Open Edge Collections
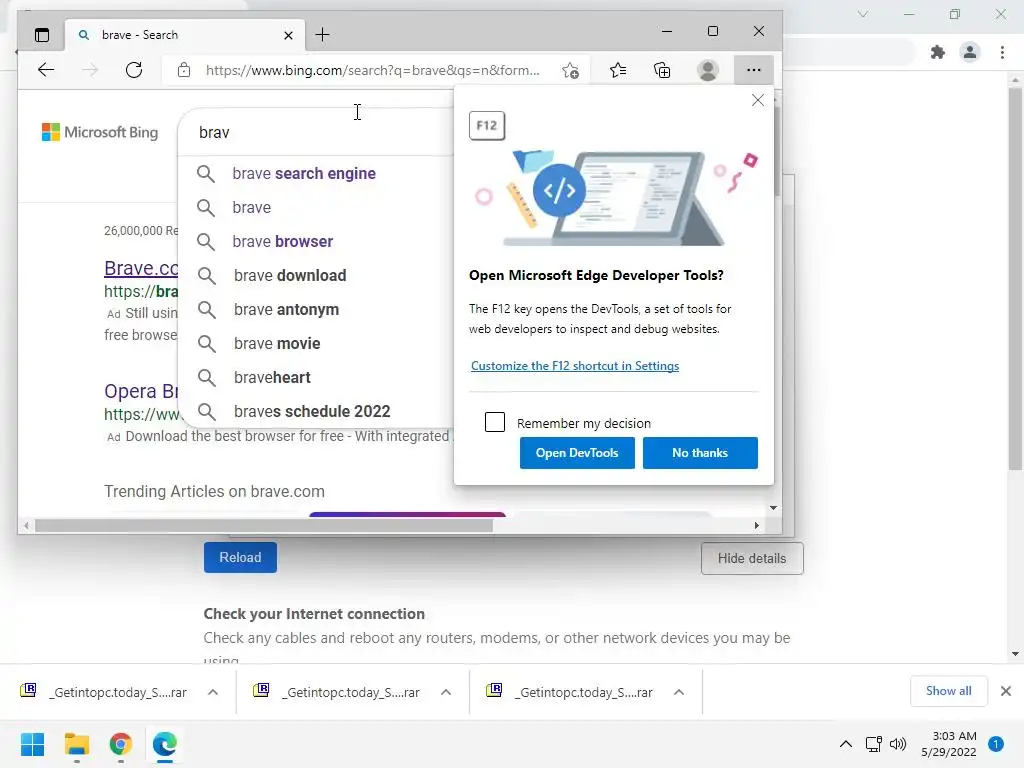The image size is (1024, 768). (662, 70)
